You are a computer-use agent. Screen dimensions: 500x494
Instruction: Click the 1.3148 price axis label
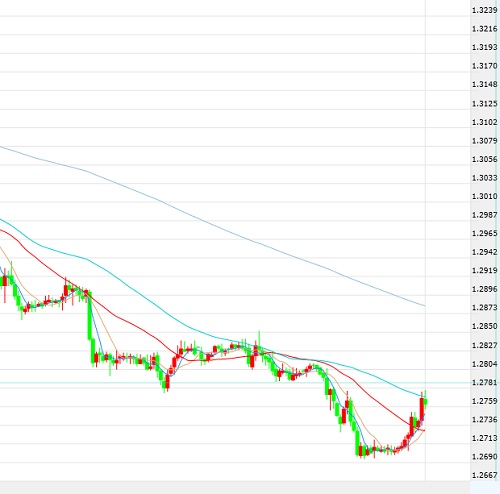click(x=484, y=84)
